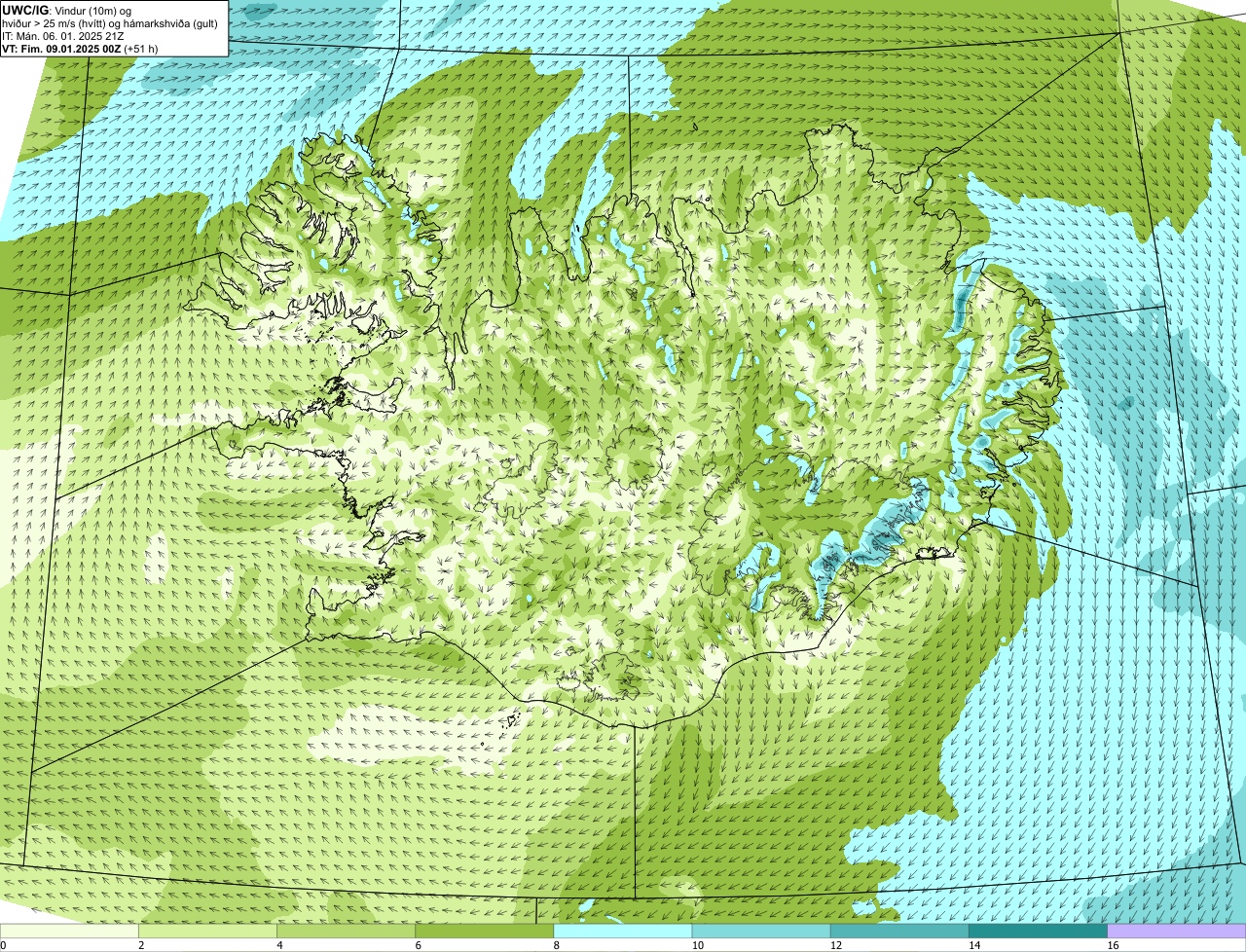1246x952 pixels.
Task: Click the dark teal 14–16 m/s legend swatch
Action: click(1038, 931)
